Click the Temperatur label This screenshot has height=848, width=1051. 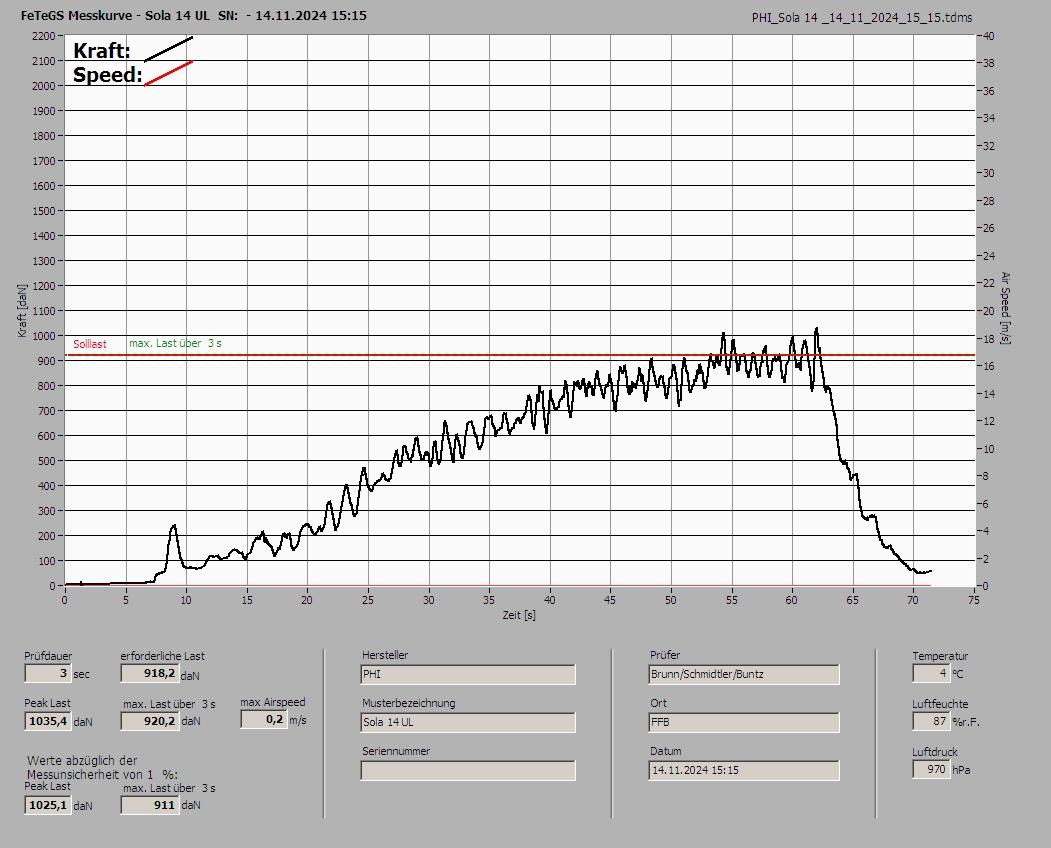[x=940, y=656]
